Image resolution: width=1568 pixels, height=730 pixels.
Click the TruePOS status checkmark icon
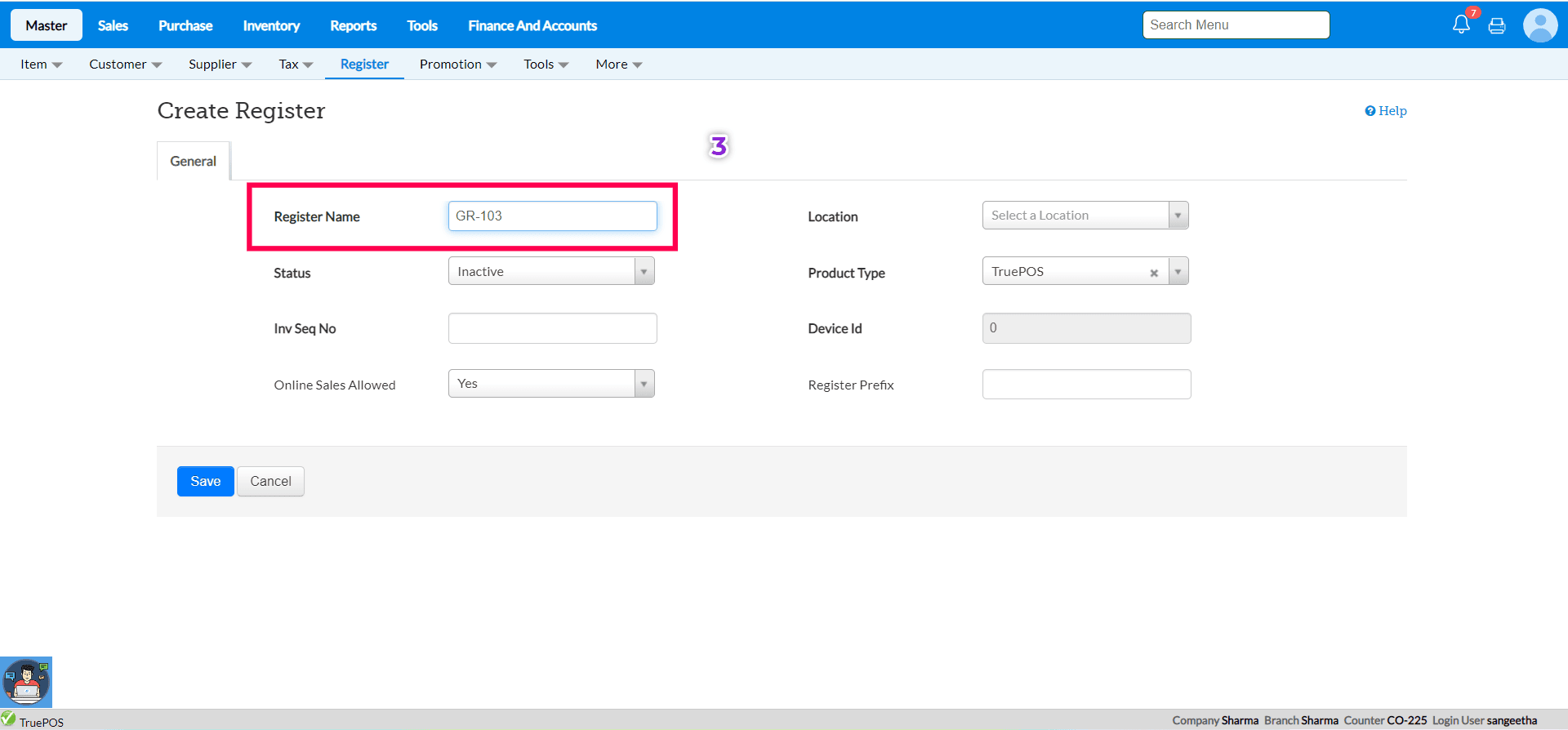(x=8, y=719)
